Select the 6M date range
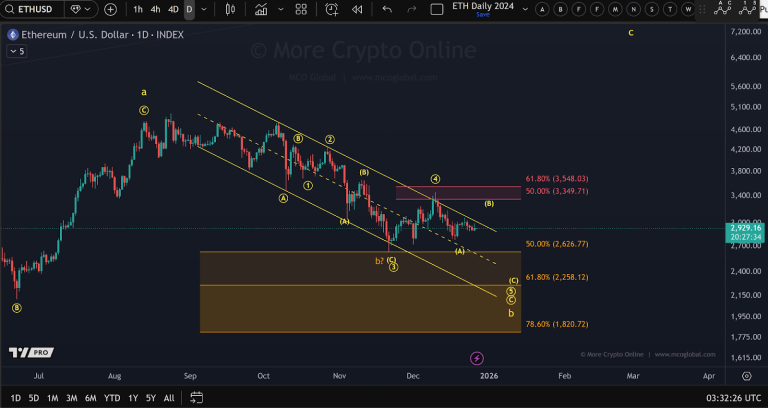The height and width of the screenshot is (408, 768). point(91,398)
